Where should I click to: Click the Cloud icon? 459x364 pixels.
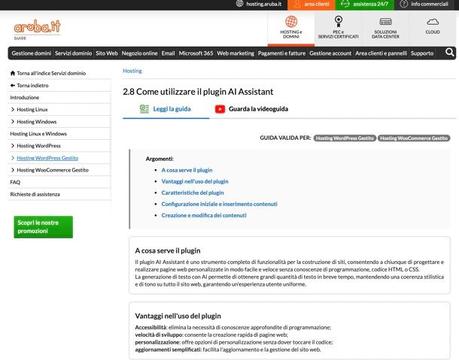433,22
